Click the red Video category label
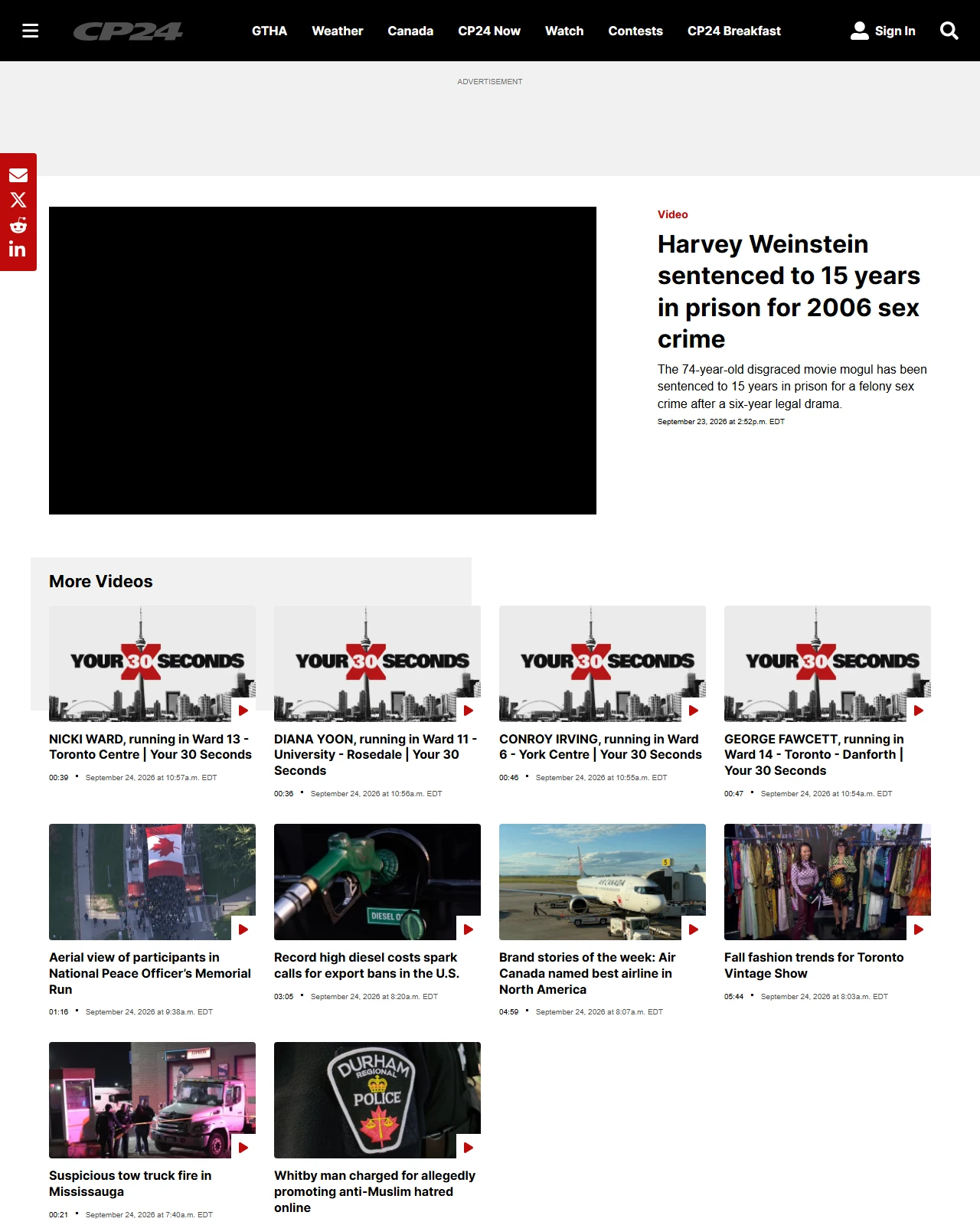980x1225 pixels. pos(673,214)
